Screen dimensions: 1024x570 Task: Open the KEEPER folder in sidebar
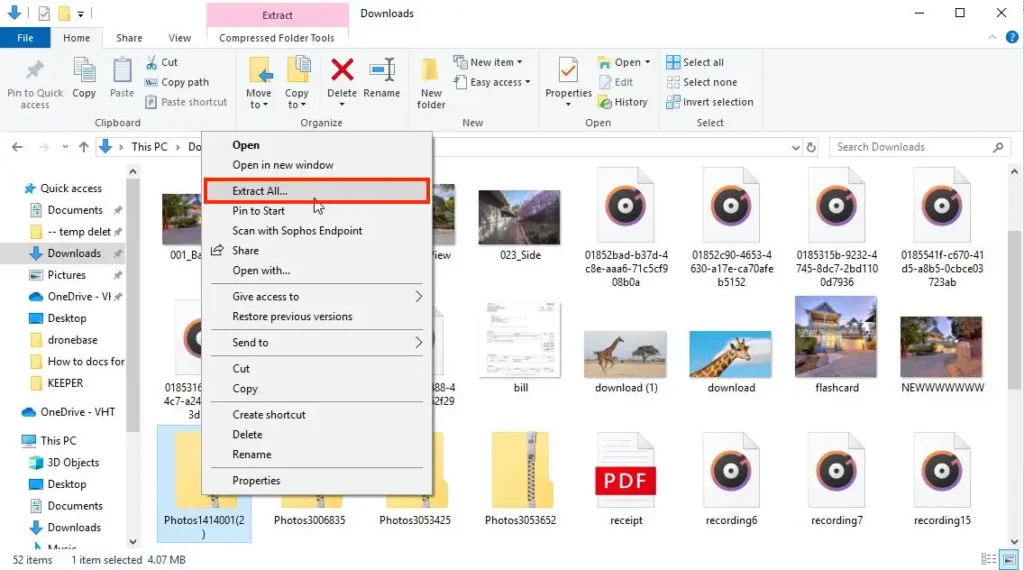click(x=65, y=383)
